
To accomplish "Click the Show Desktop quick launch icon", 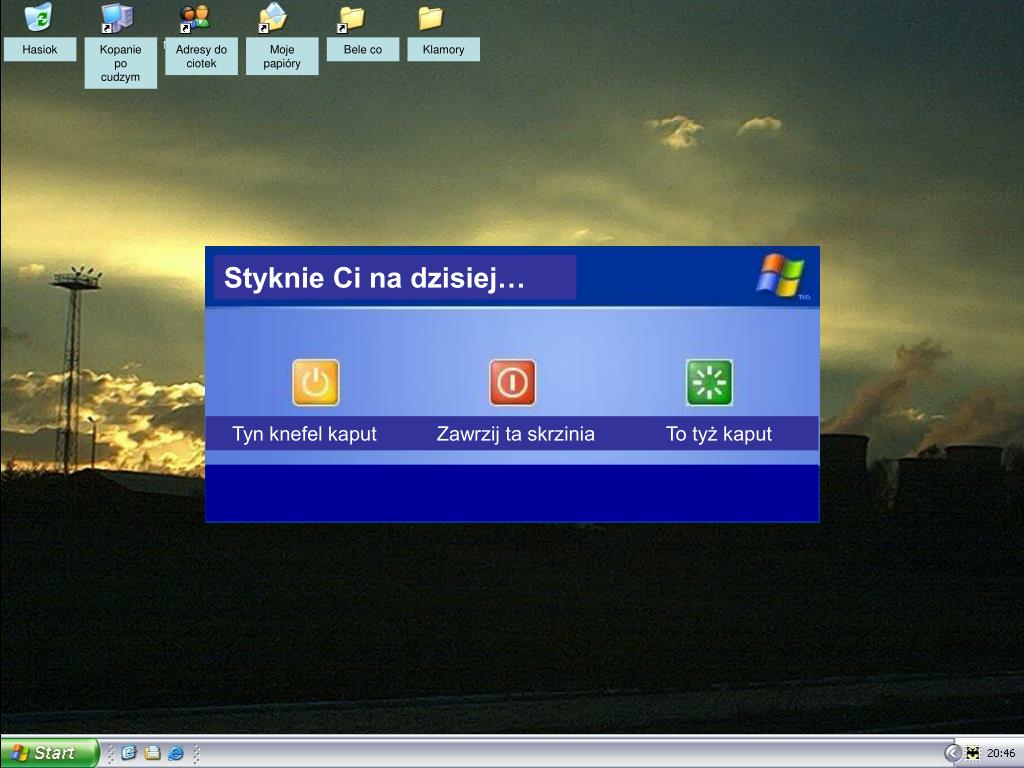I will click(152, 753).
